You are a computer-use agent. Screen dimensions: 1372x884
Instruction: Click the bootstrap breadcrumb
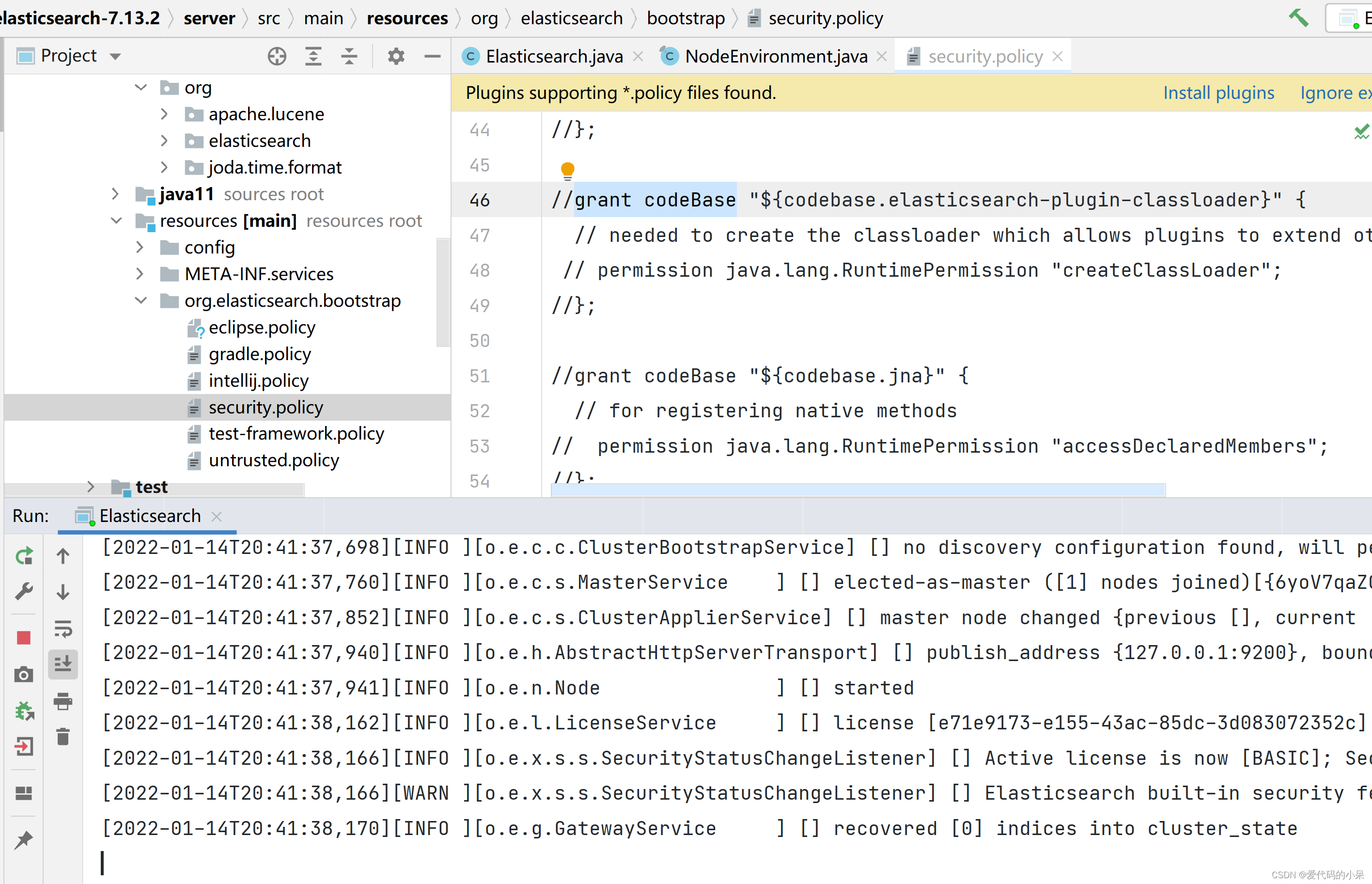(686, 18)
